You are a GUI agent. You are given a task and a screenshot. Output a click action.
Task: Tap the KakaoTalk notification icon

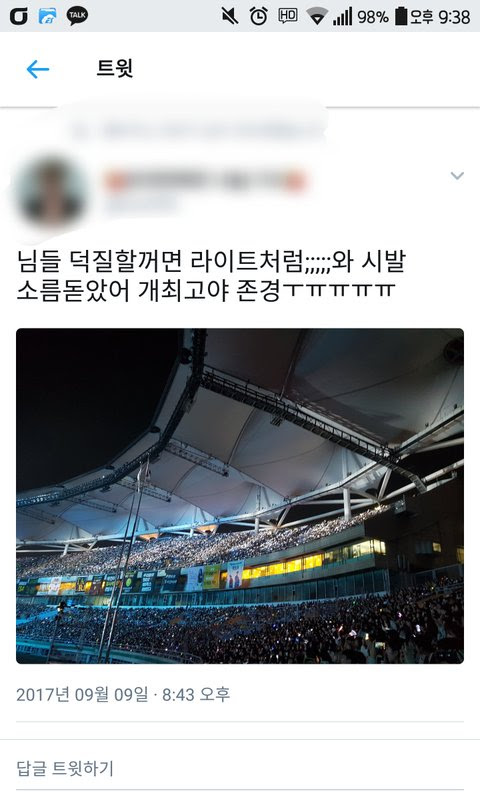[x=77, y=16]
